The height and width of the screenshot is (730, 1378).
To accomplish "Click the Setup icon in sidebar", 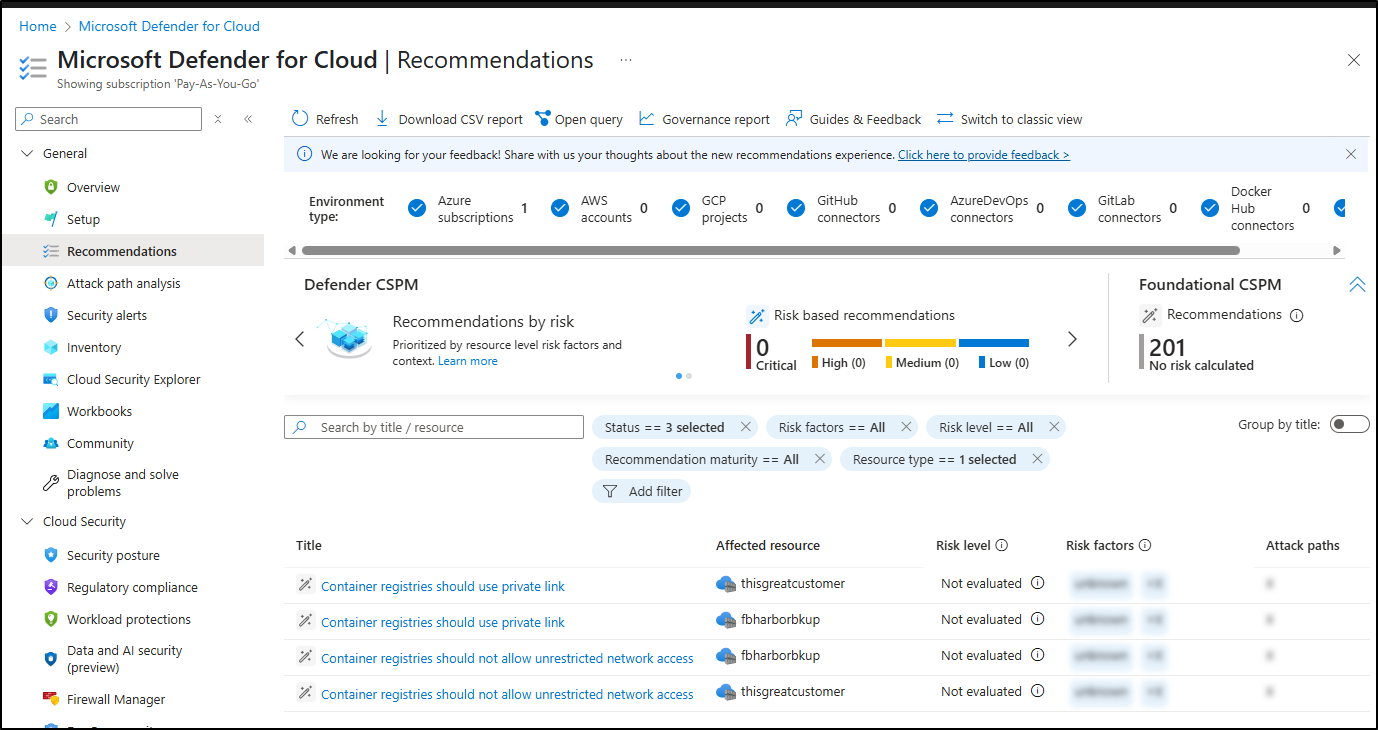I will coord(51,219).
